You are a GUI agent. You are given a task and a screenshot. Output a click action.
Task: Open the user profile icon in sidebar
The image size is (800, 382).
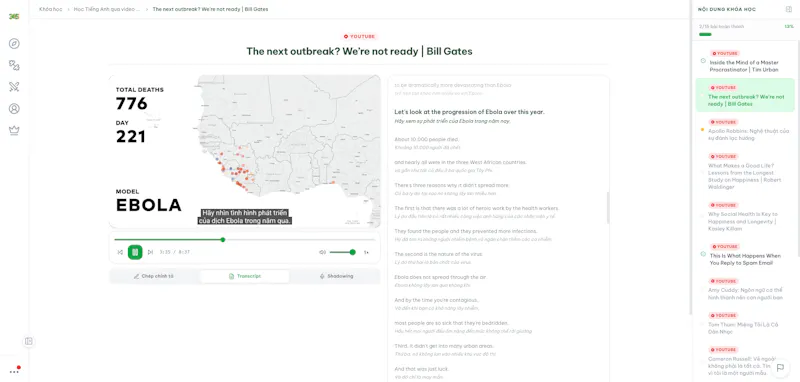14,109
